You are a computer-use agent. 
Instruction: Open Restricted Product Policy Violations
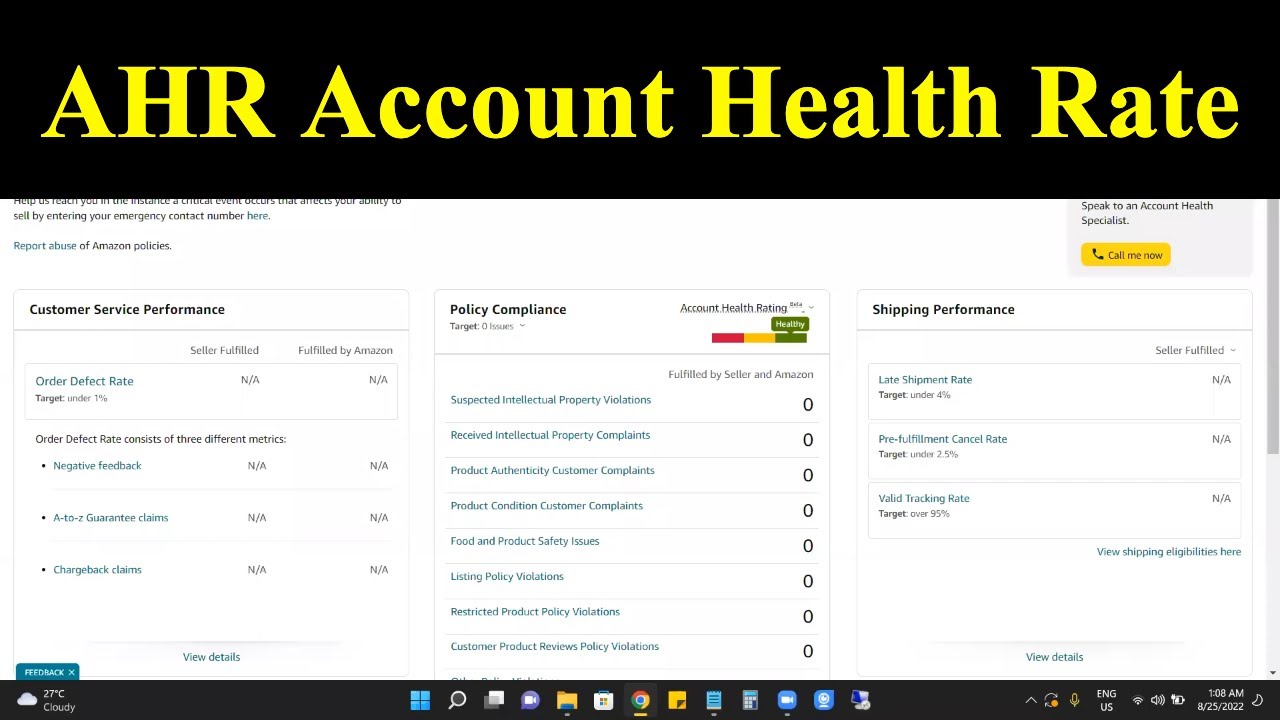pos(535,612)
